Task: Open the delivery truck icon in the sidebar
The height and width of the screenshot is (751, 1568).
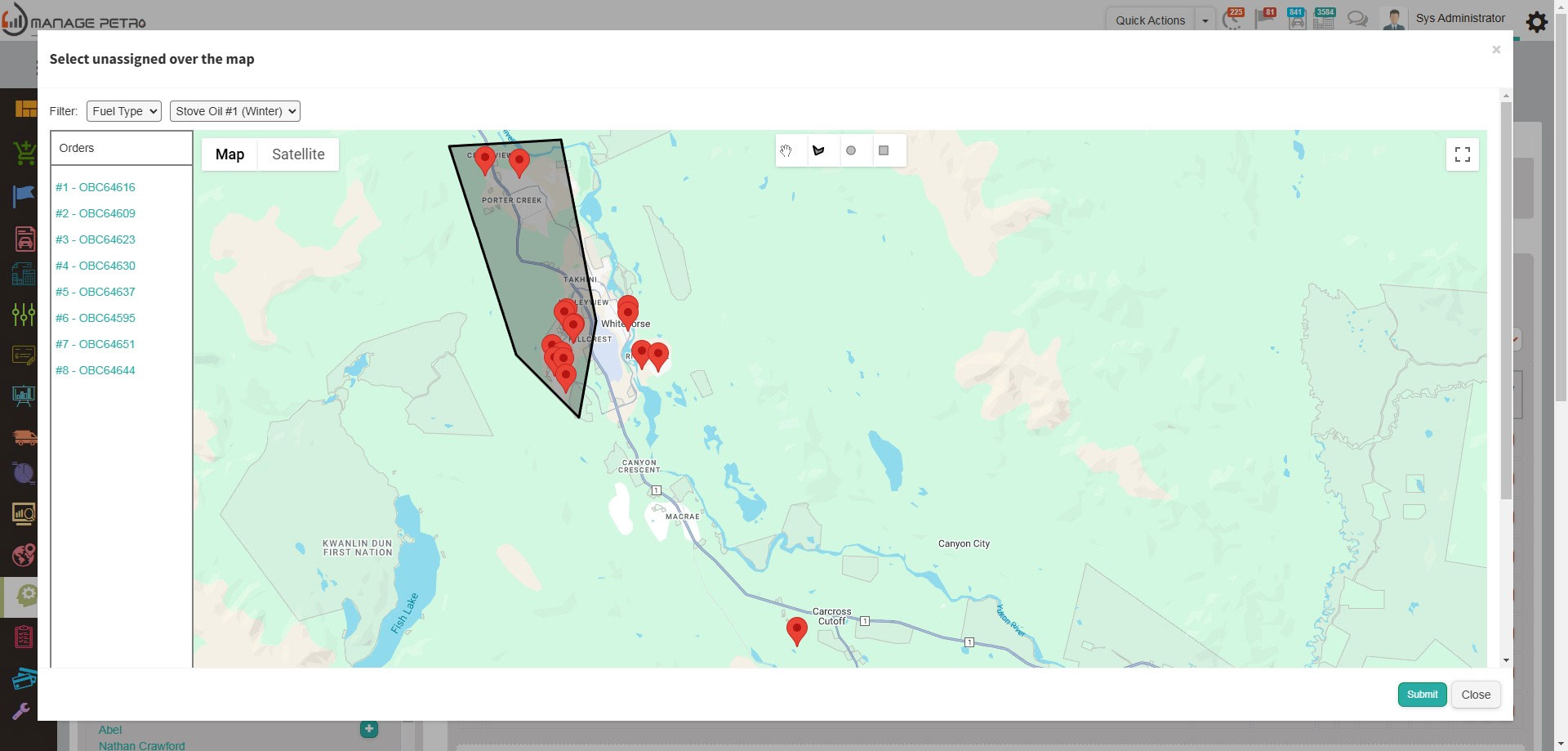Action: (x=24, y=438)
